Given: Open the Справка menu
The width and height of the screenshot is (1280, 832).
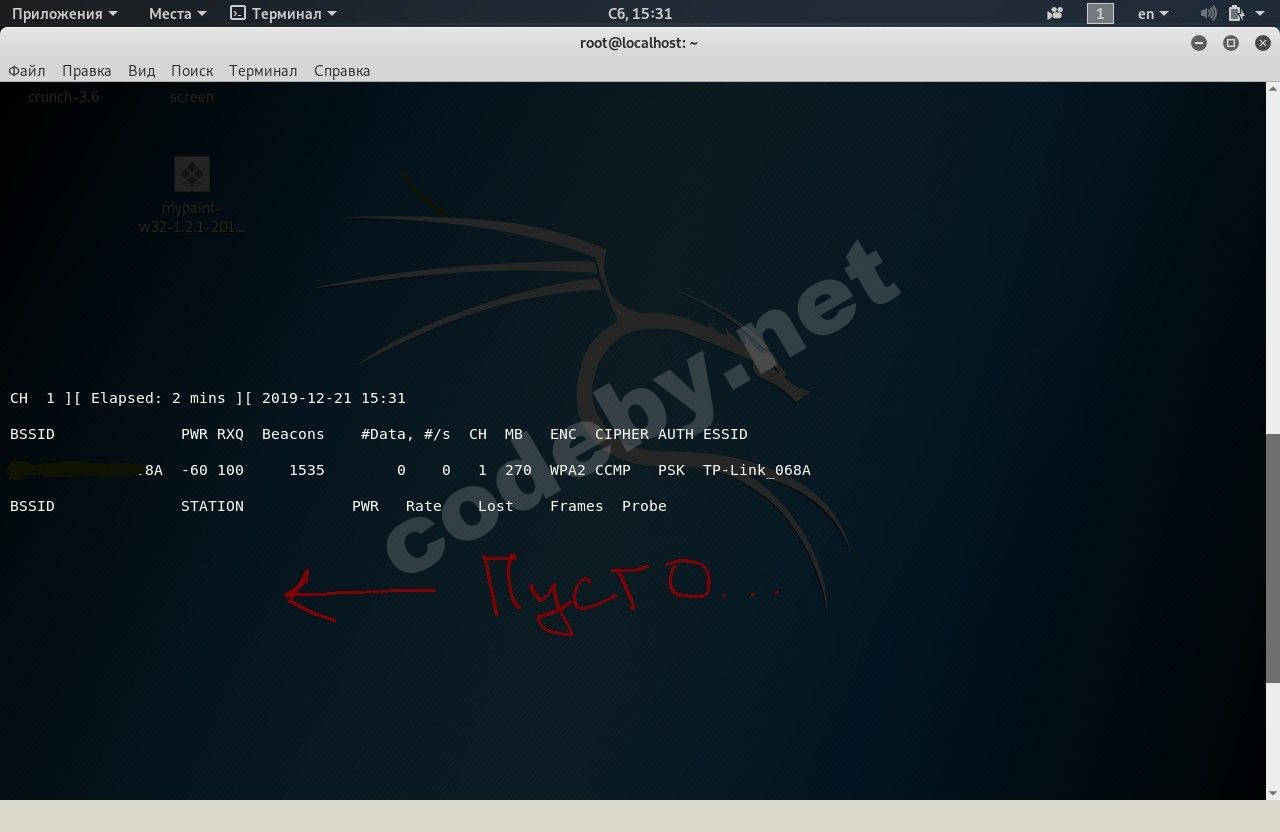Looking at the screenshot, I should pyautogui.click(x=342, y=71).
